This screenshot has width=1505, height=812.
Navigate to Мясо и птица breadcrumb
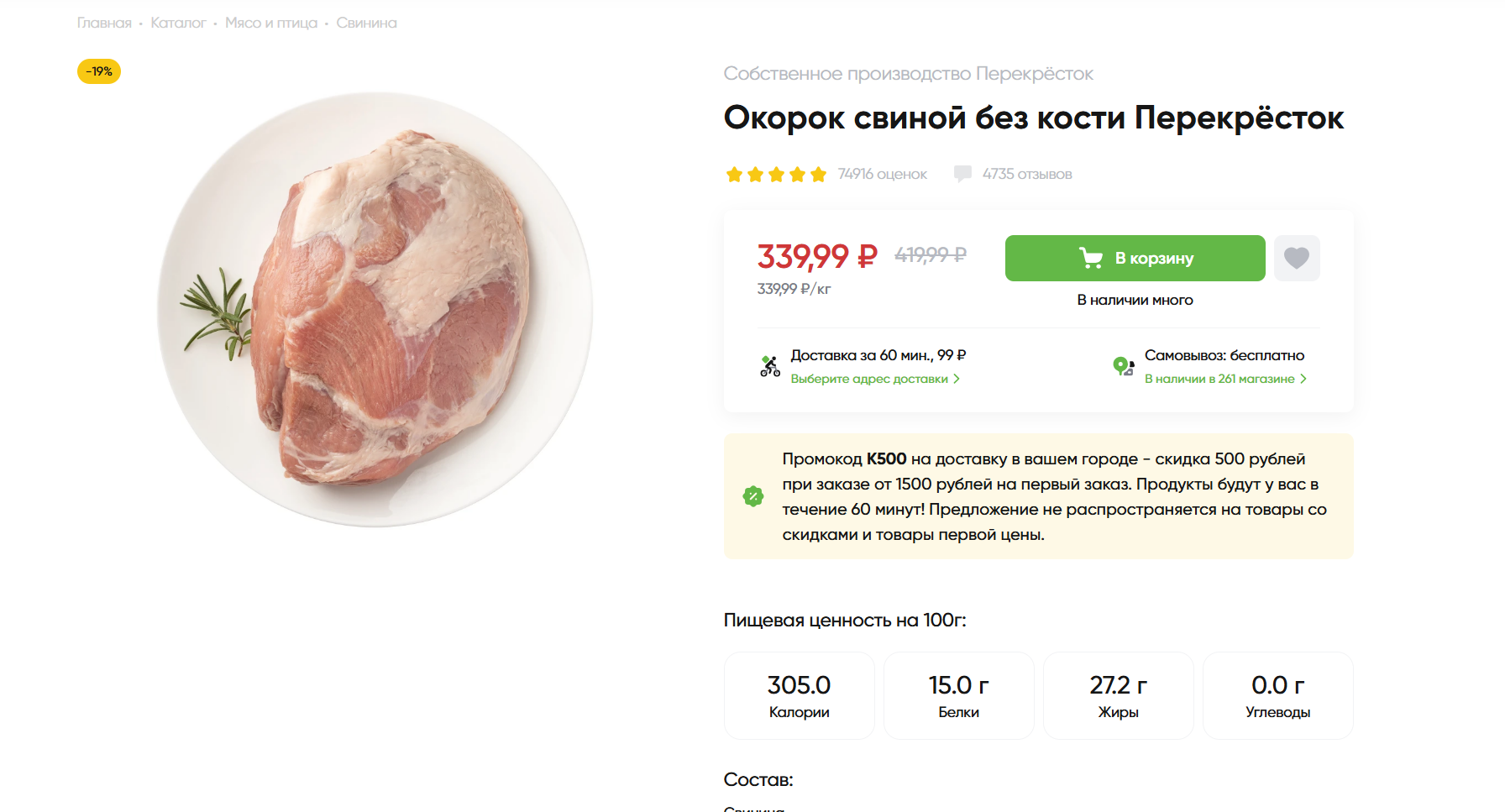pos(271,23)
